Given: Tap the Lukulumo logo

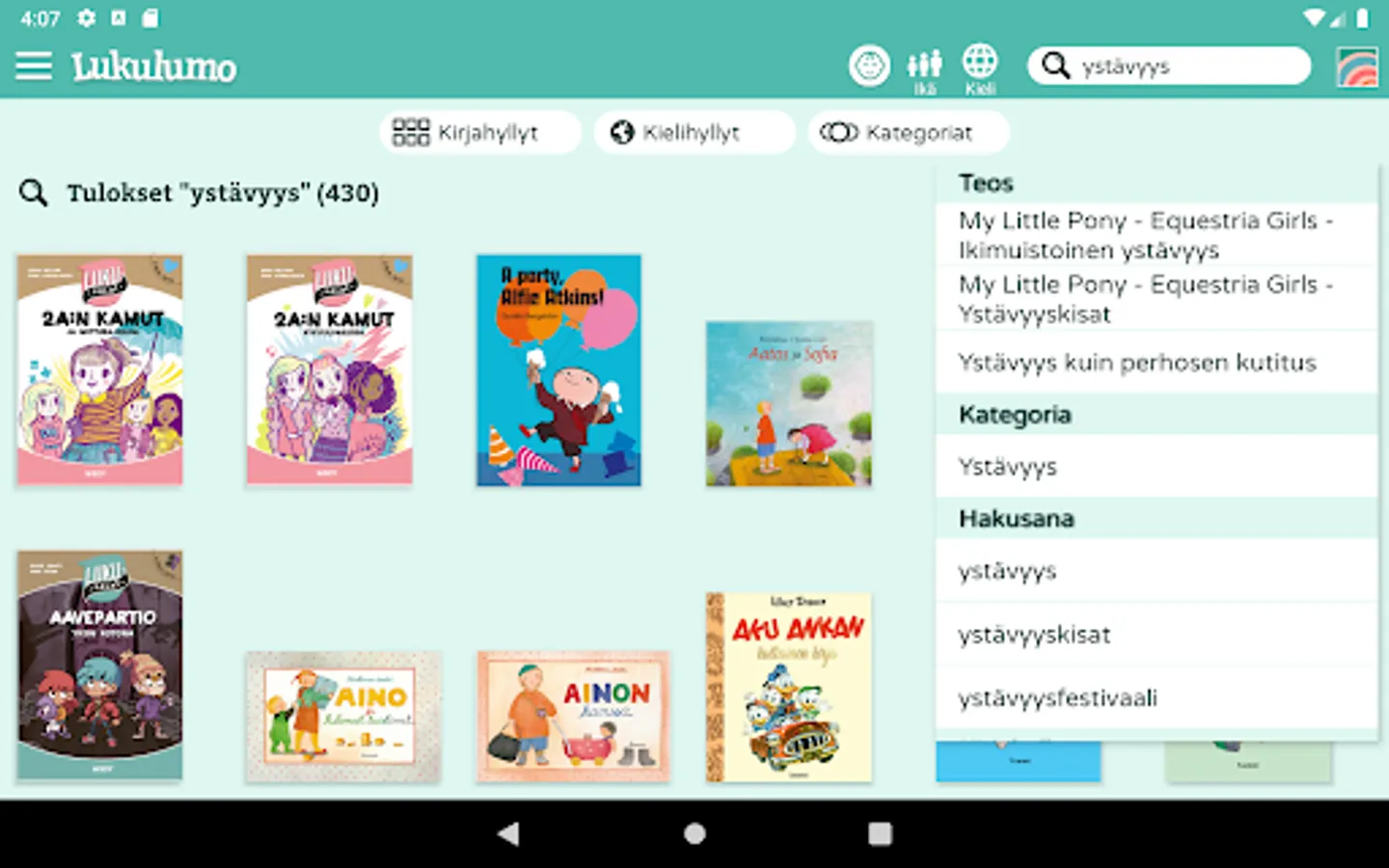Looking at the screenshot, I should (x=154, y=67).
